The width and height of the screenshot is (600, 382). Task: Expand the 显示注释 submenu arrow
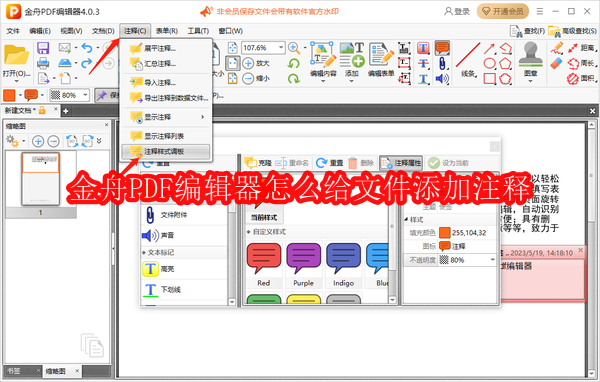point(202,117)
